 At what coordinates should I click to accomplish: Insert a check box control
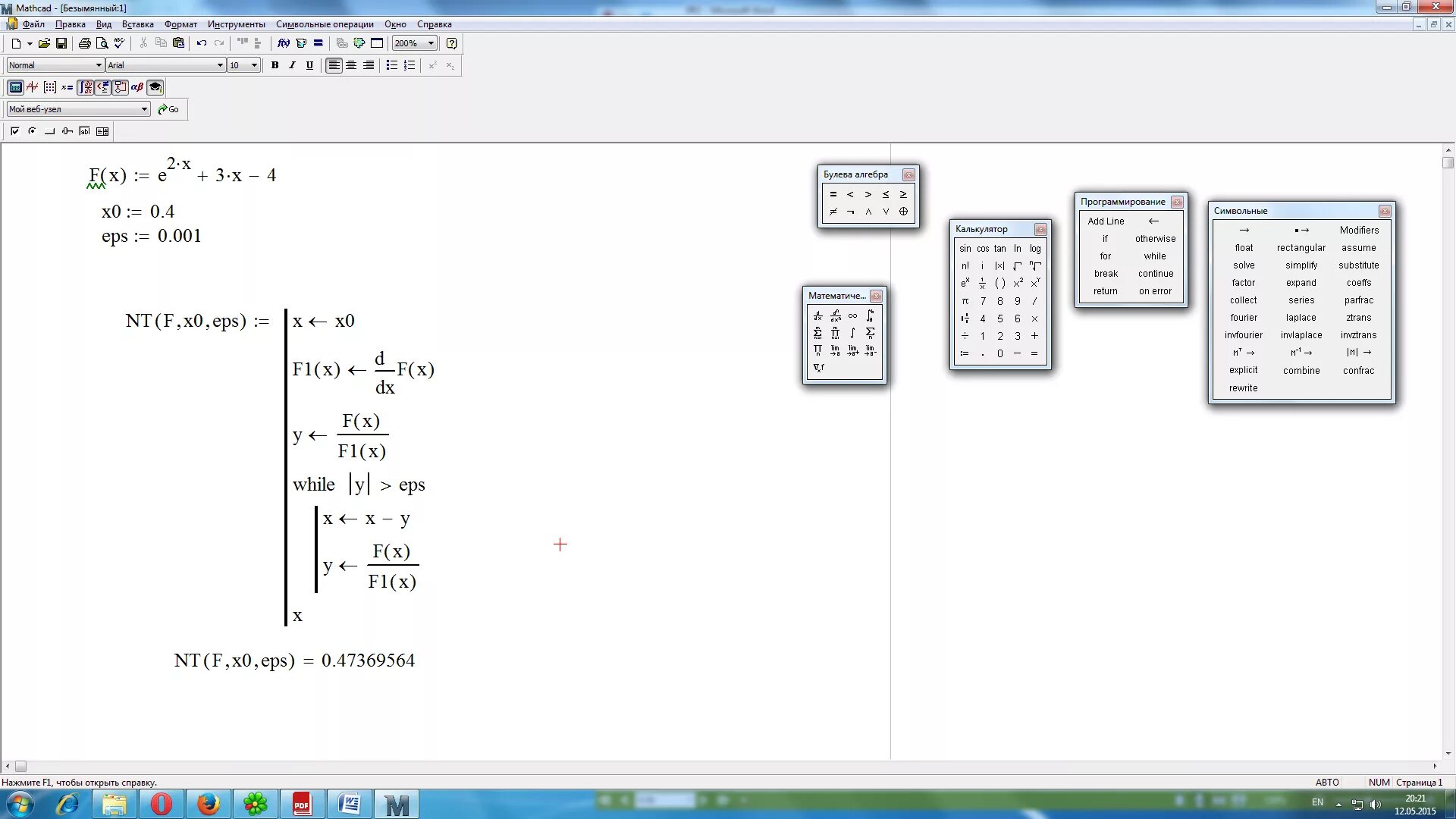tap(14, 131)
